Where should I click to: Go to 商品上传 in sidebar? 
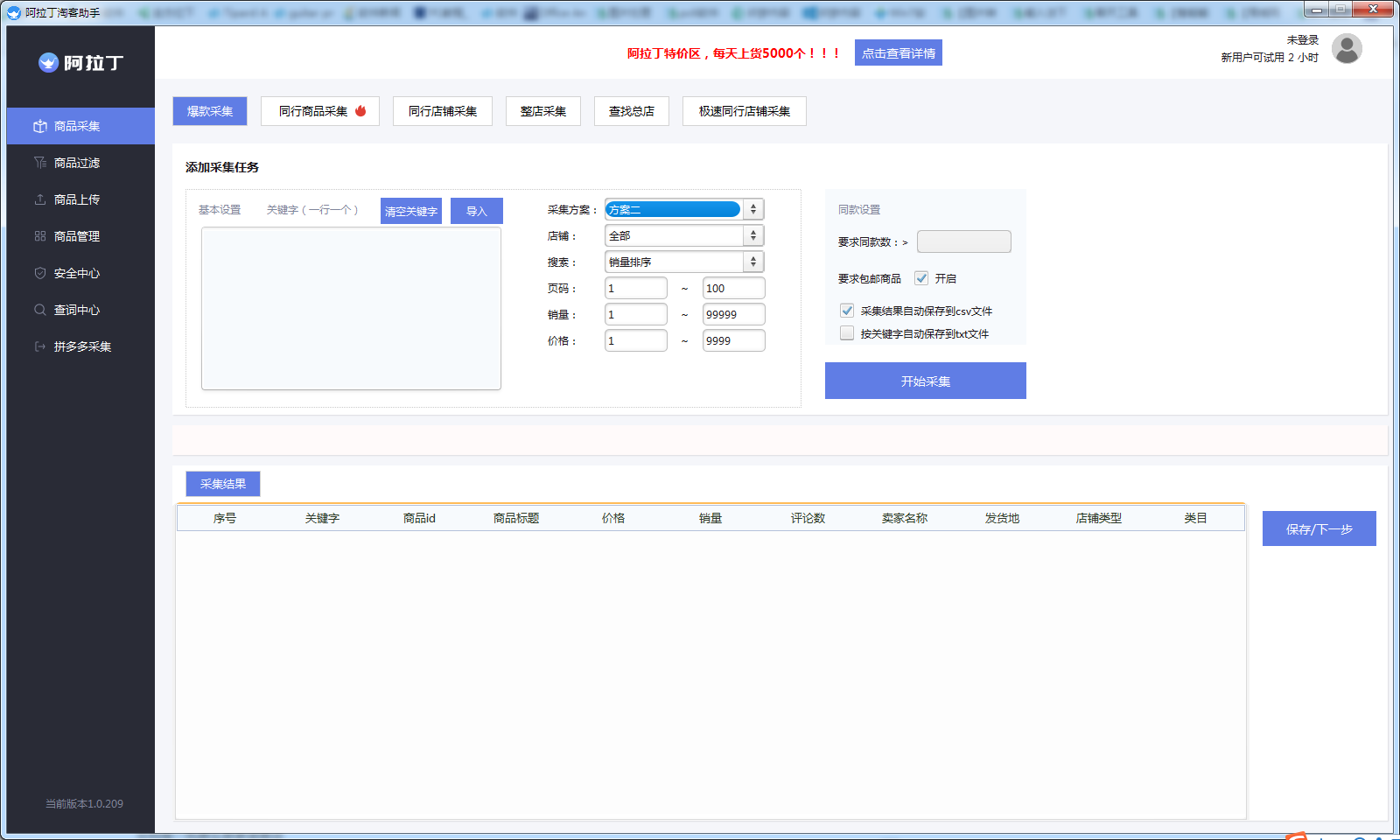pyautogui.click(x=80, y=199)
